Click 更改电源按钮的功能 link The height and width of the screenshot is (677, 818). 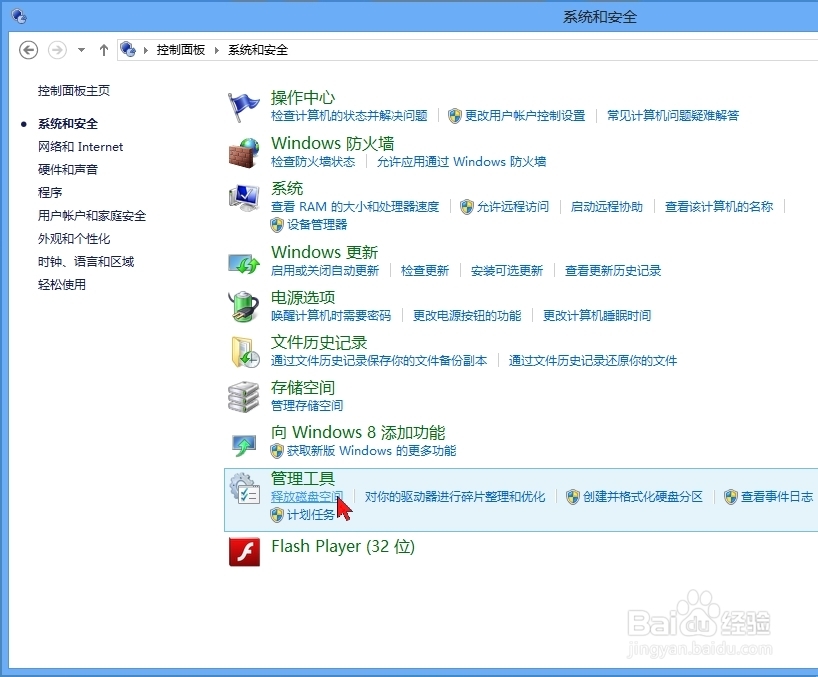[467, 316]
